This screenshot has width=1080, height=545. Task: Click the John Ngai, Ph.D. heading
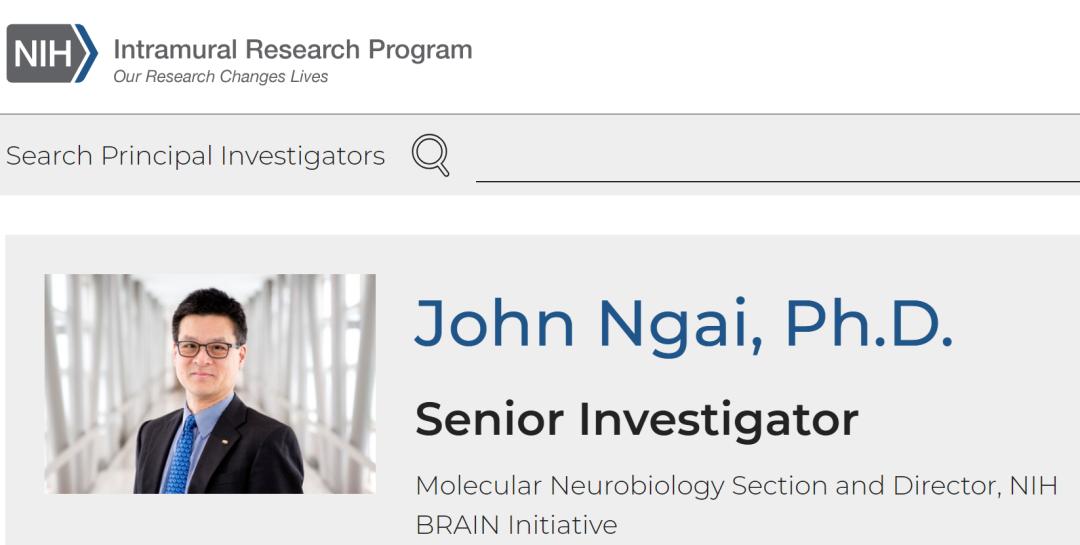(684, 323)
